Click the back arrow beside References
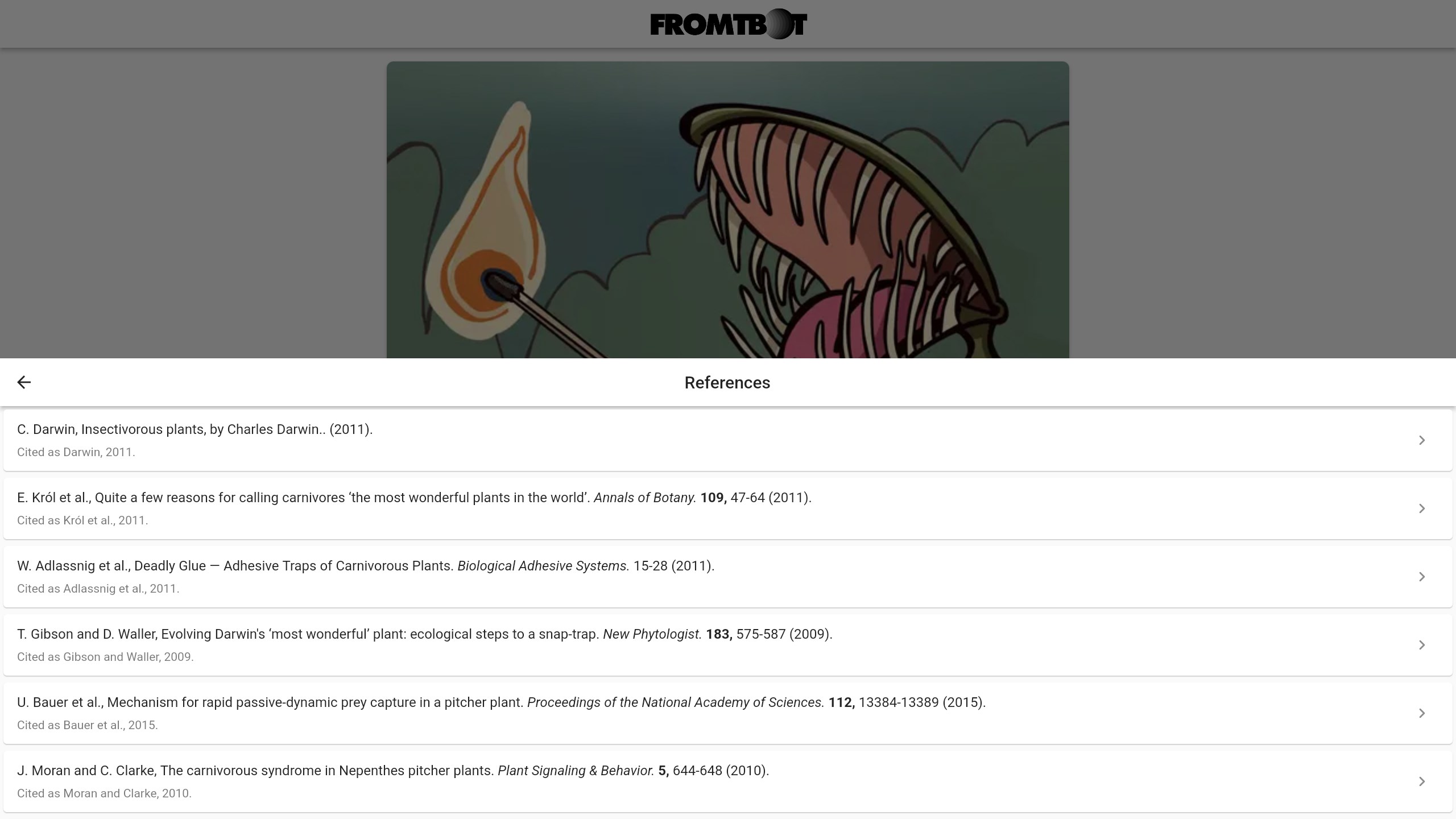Screen dimensions: 1456x819 pyautogui.click(x=24, y=382)
